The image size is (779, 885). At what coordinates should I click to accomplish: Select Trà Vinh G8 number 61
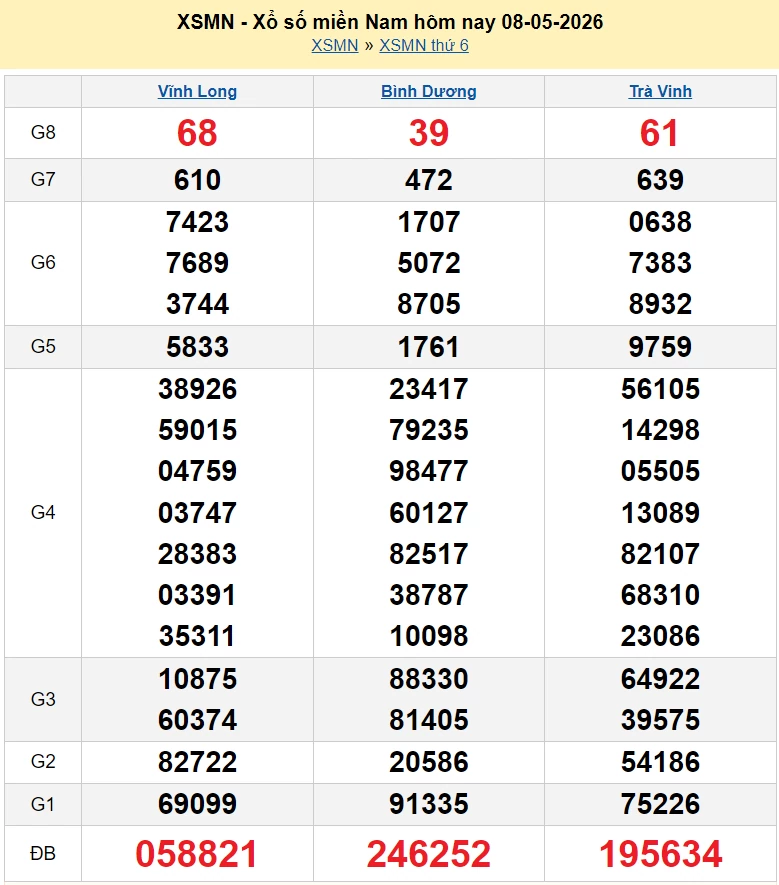click(659, 133)
